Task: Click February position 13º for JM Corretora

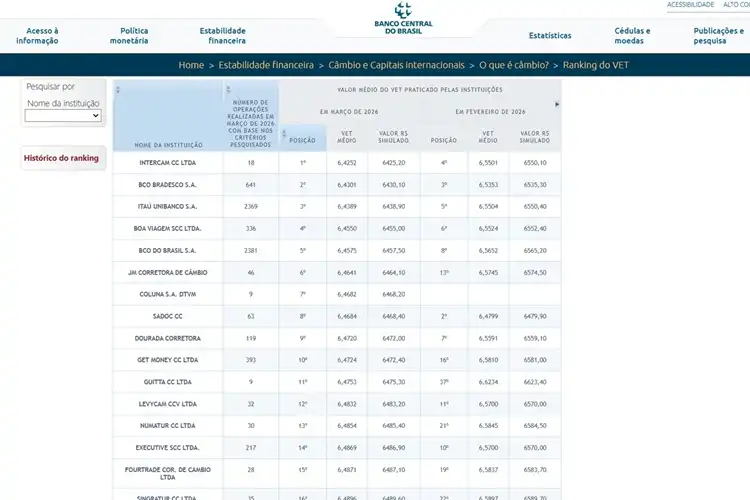Action: point(444,273)
